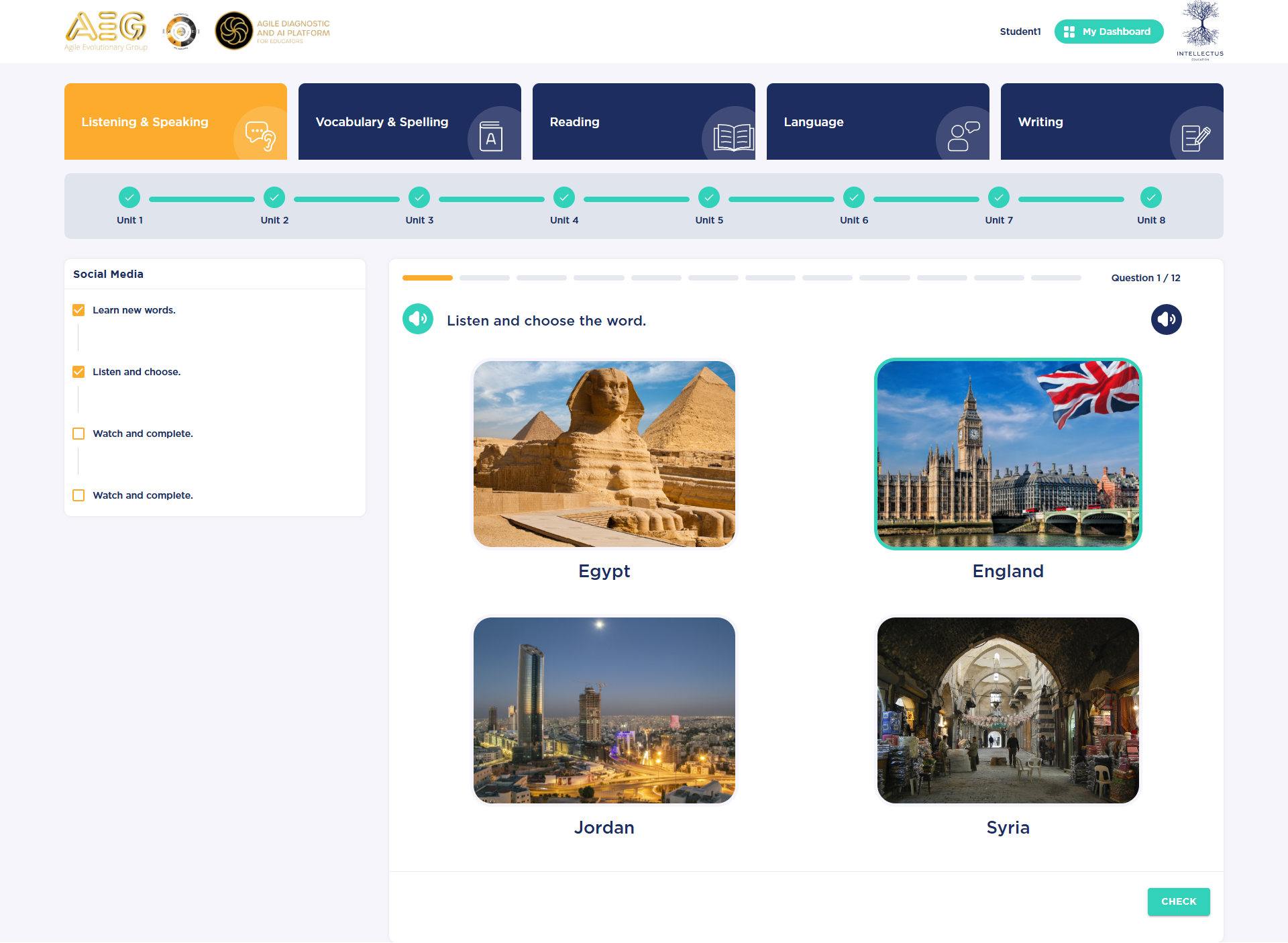Open the Listen and choose activity

(137, 372)
